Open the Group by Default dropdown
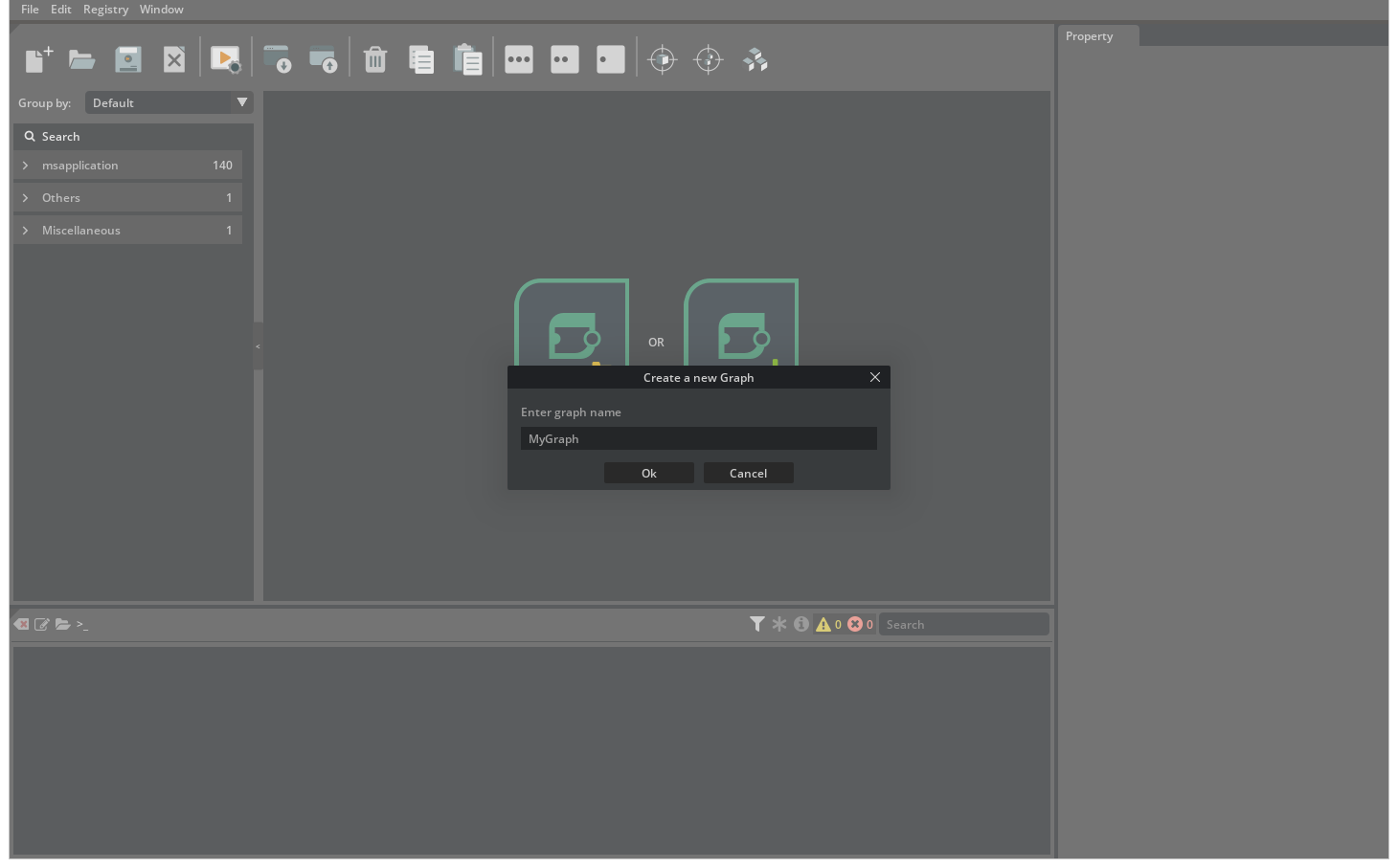This screenshot has height=868, width=1398. click(169, 102)
